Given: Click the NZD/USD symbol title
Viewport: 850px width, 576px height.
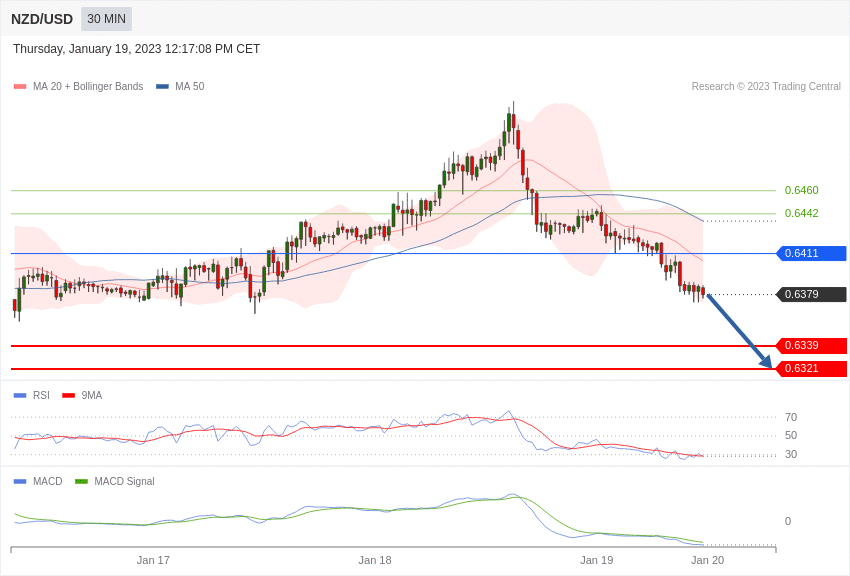Looking at the screenshot, I should 42,19.
